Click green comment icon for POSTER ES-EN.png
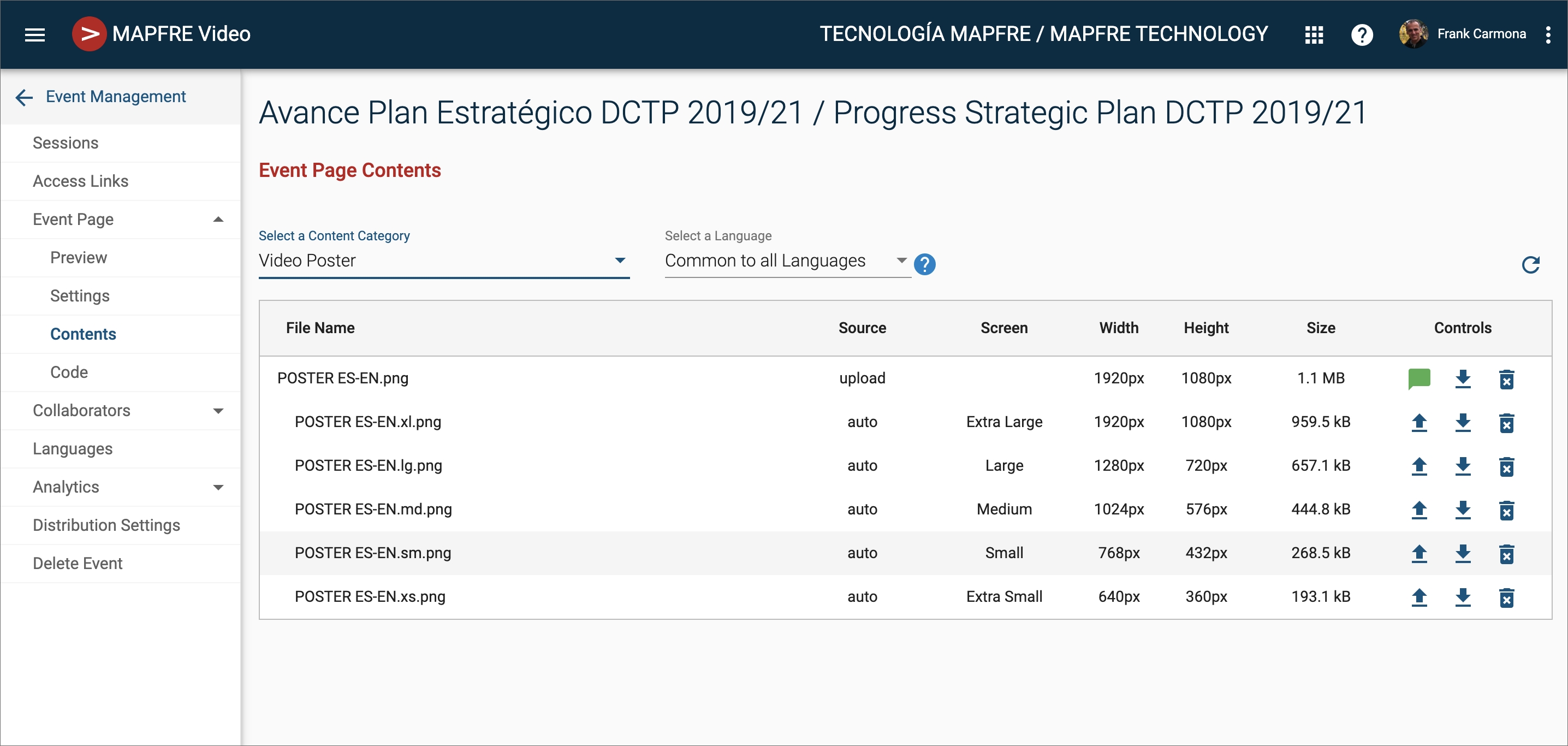 pyautogui.click(x=1419, y=379)
